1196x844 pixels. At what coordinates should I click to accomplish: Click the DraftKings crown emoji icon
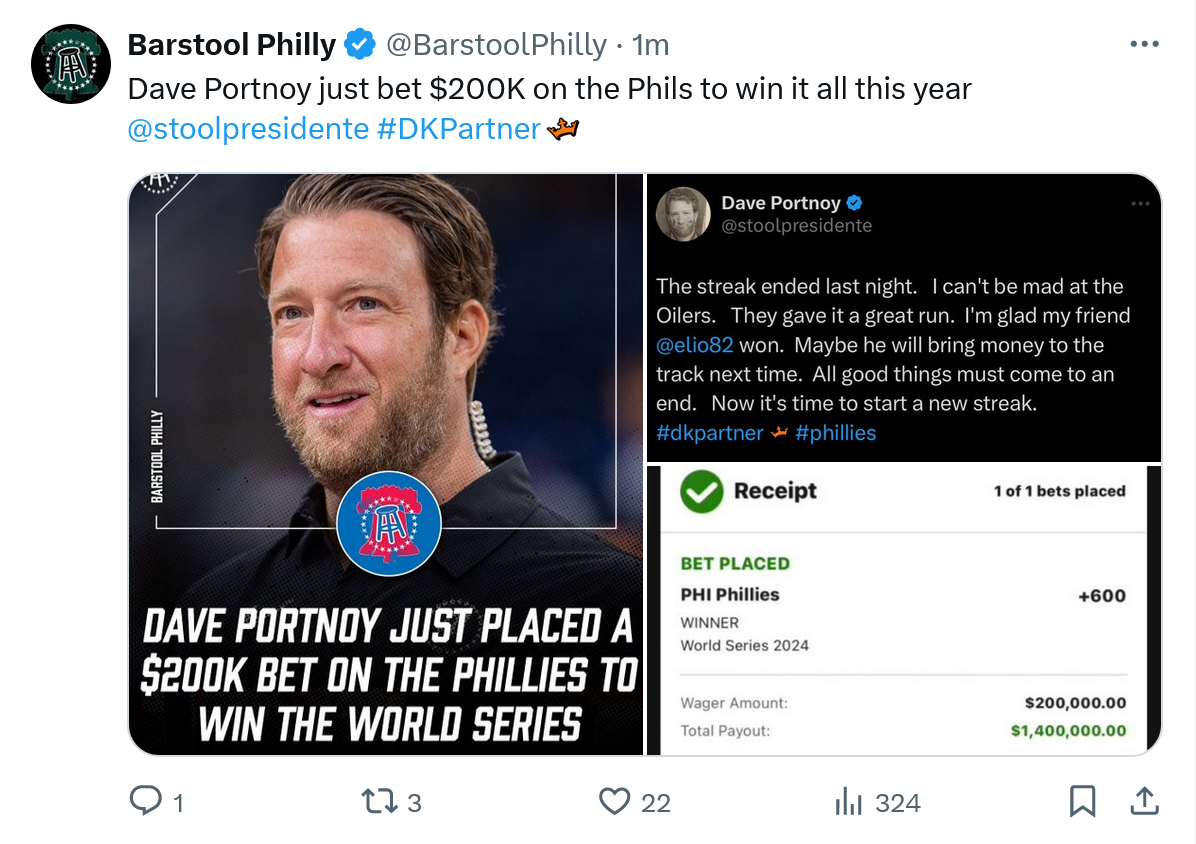(564, 129)
